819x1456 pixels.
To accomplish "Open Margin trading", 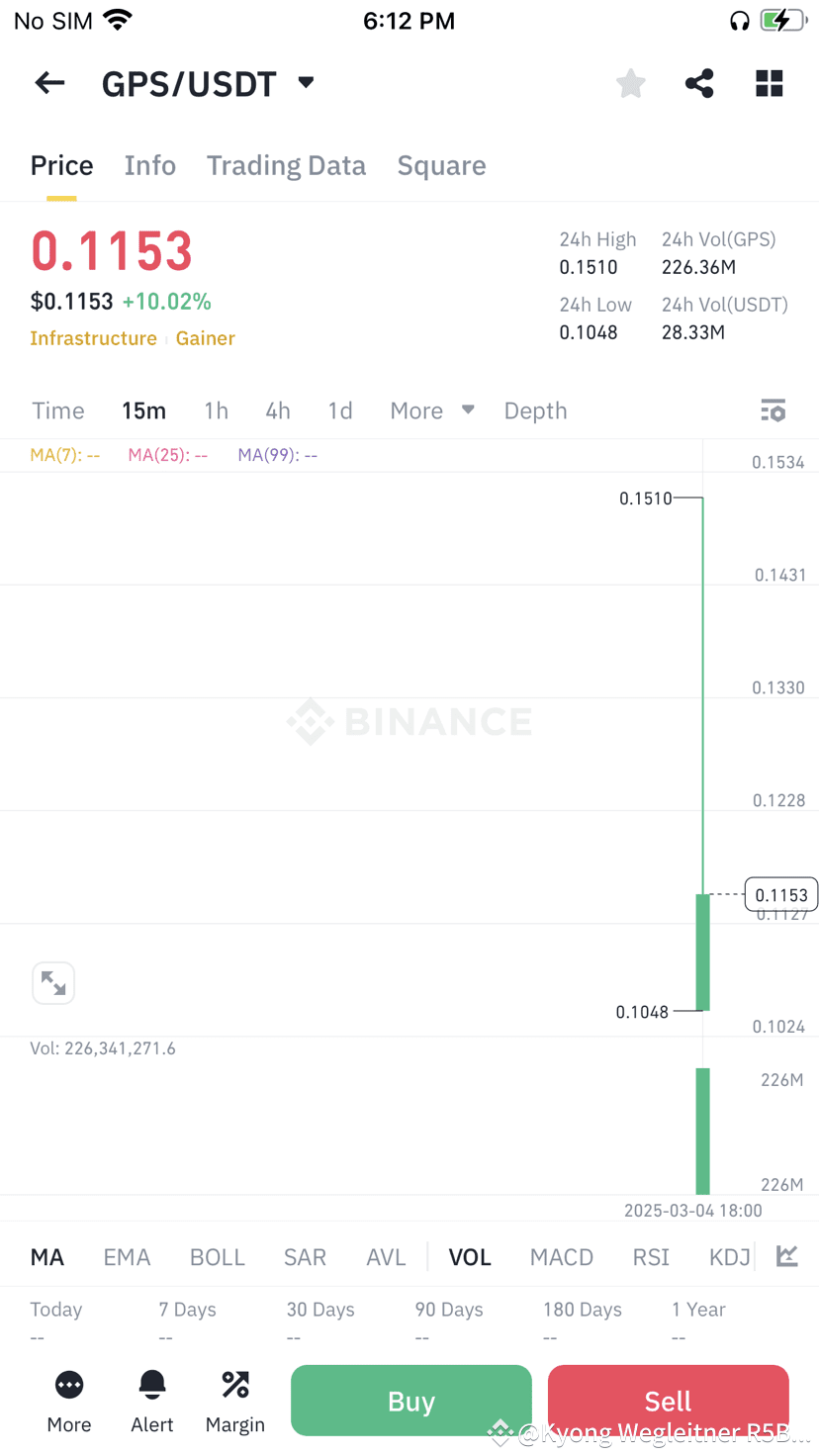I will [x=235, y=1401].
